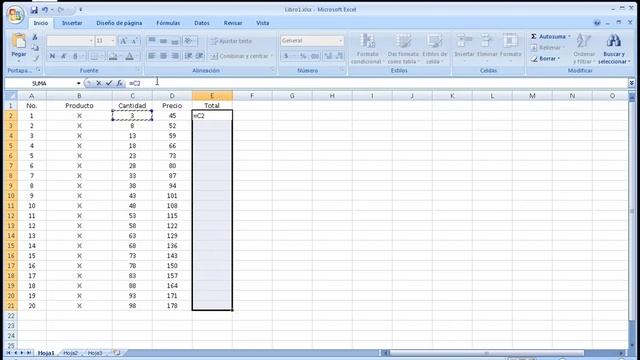Align text to bottom of cell

(175, 41)
